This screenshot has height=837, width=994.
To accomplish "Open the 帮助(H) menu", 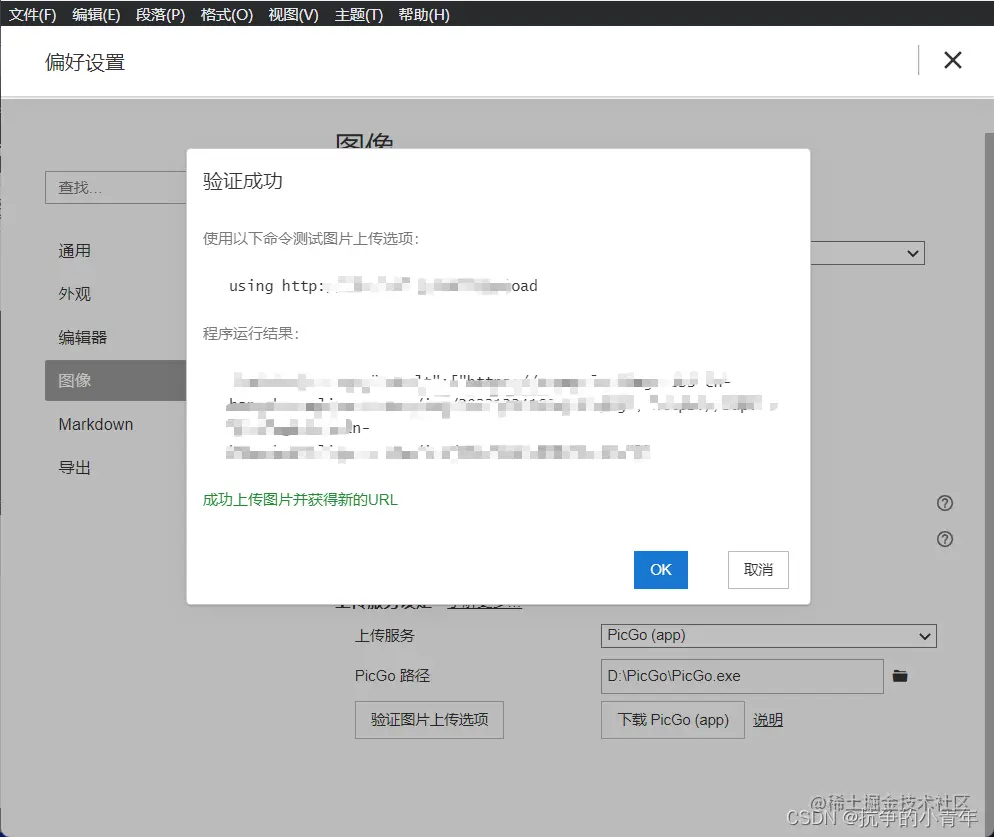I will point(424,14).
